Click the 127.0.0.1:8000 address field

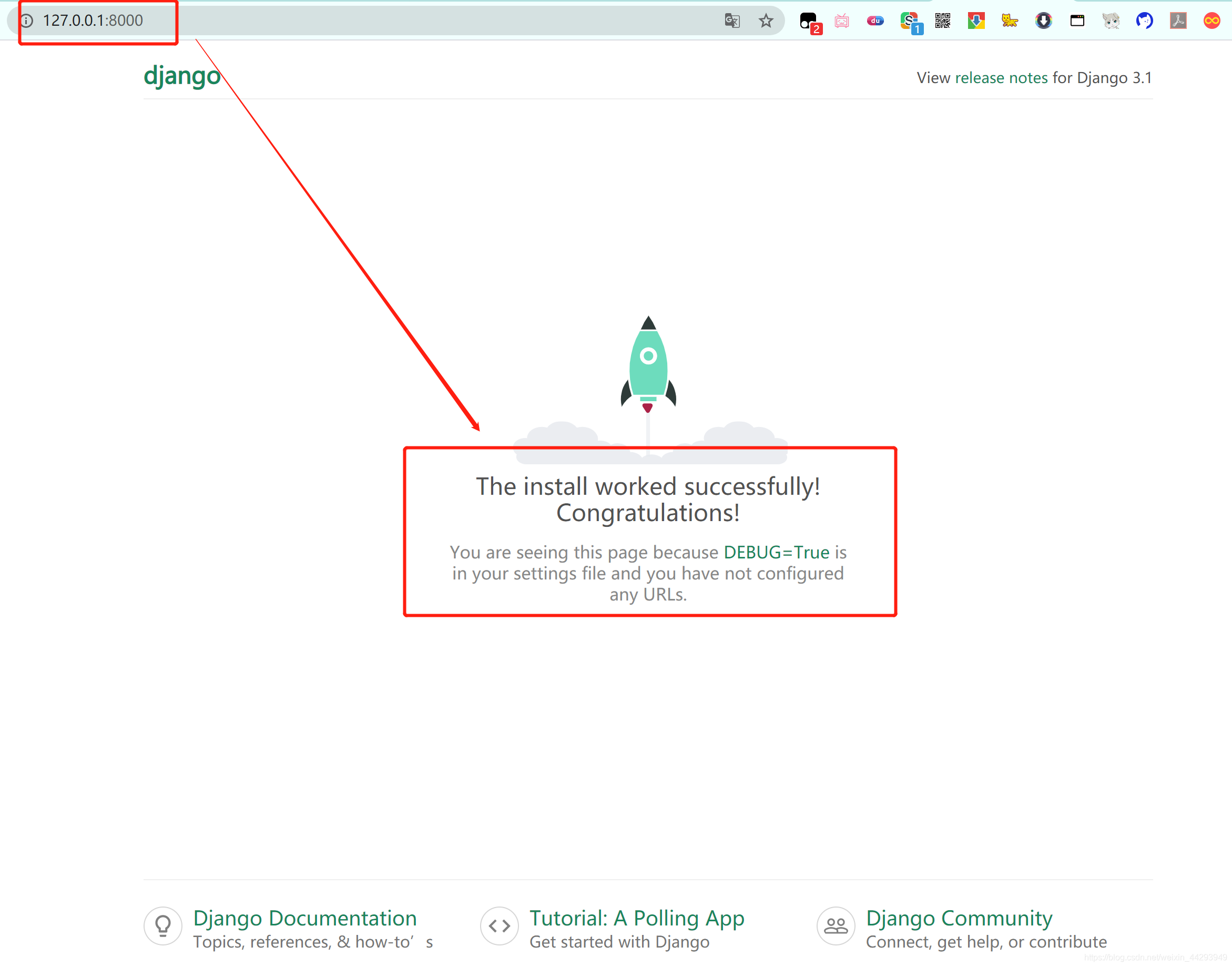tap(93, 21)
